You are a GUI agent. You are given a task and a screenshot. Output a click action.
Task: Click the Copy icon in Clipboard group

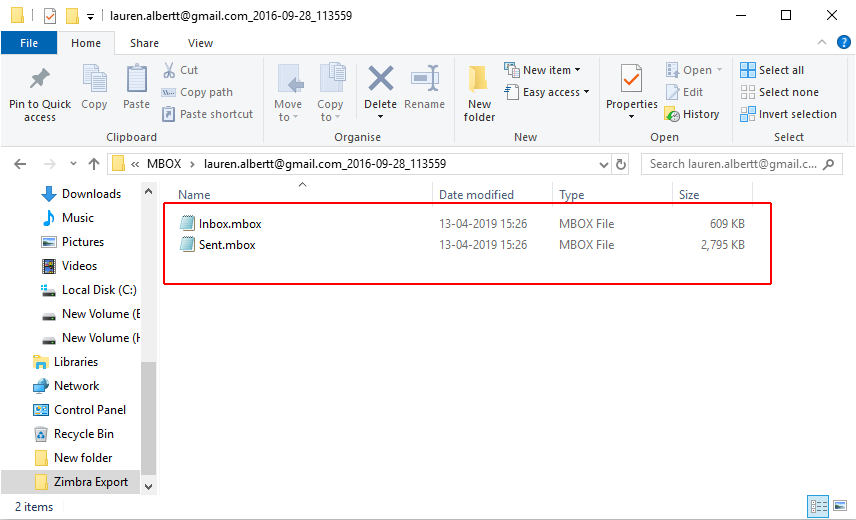(x=94, y=80)
